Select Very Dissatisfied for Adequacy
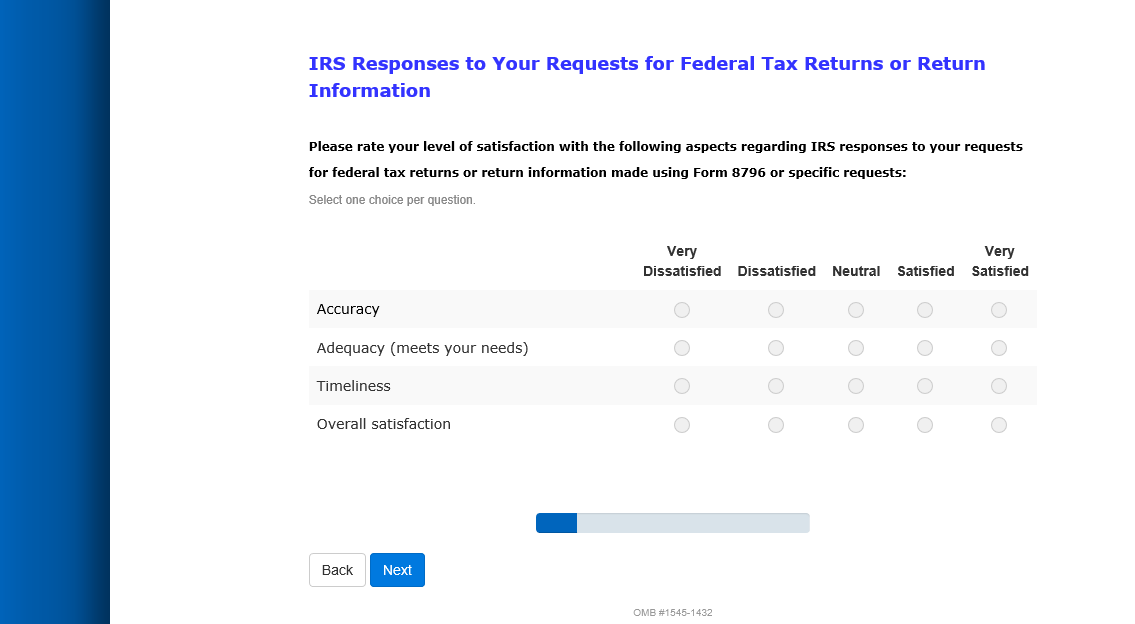Viewport: 1135px width, 624px height. [682, 348]
